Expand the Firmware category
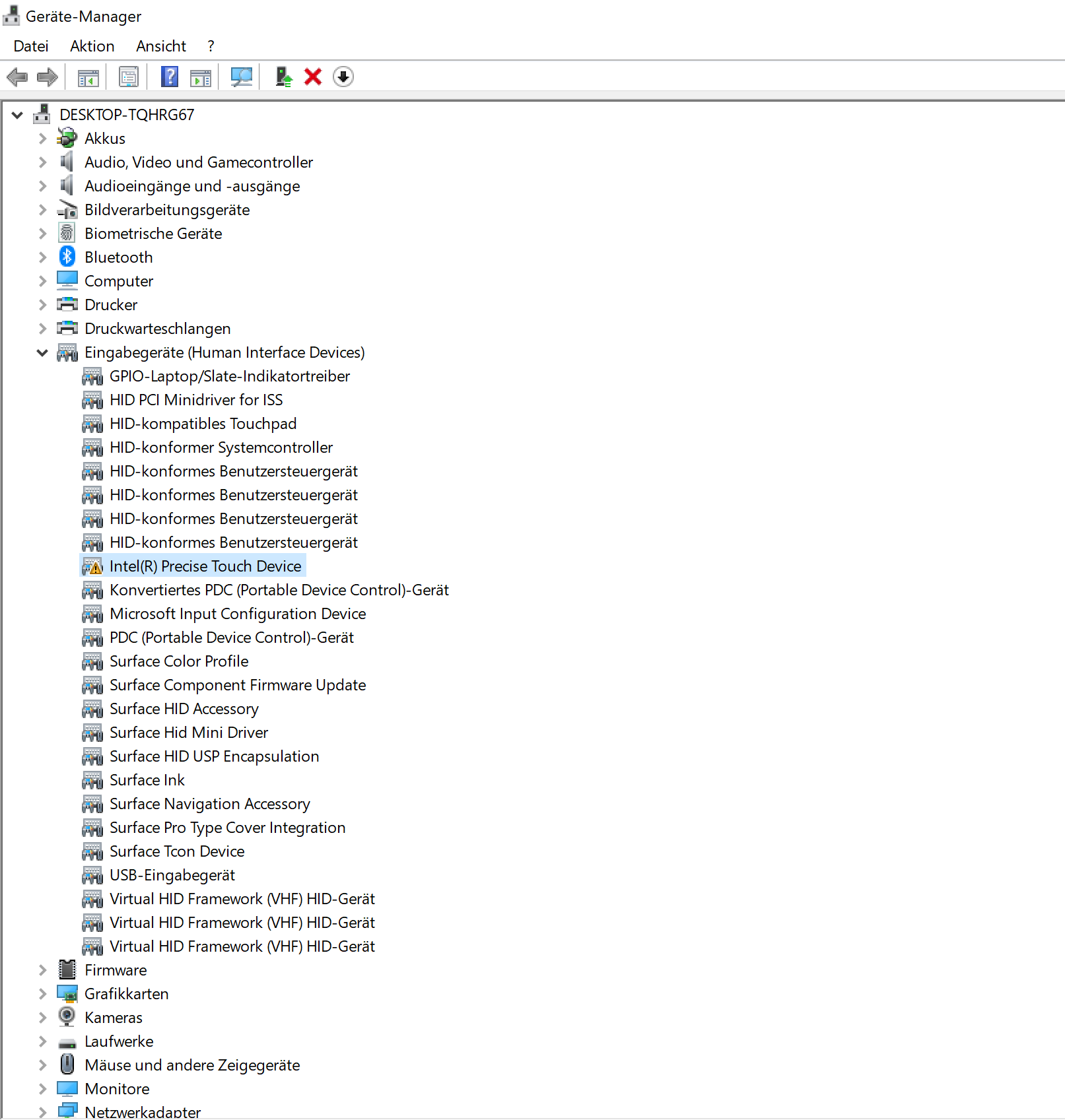The width and height of the screenshot is (1065, 1120). [42, 970]
